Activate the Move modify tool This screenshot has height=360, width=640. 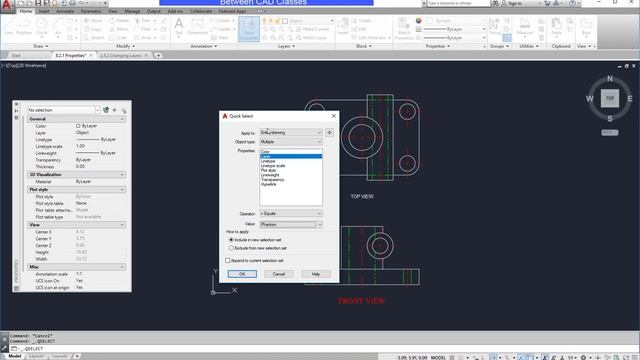coord(93,20)
